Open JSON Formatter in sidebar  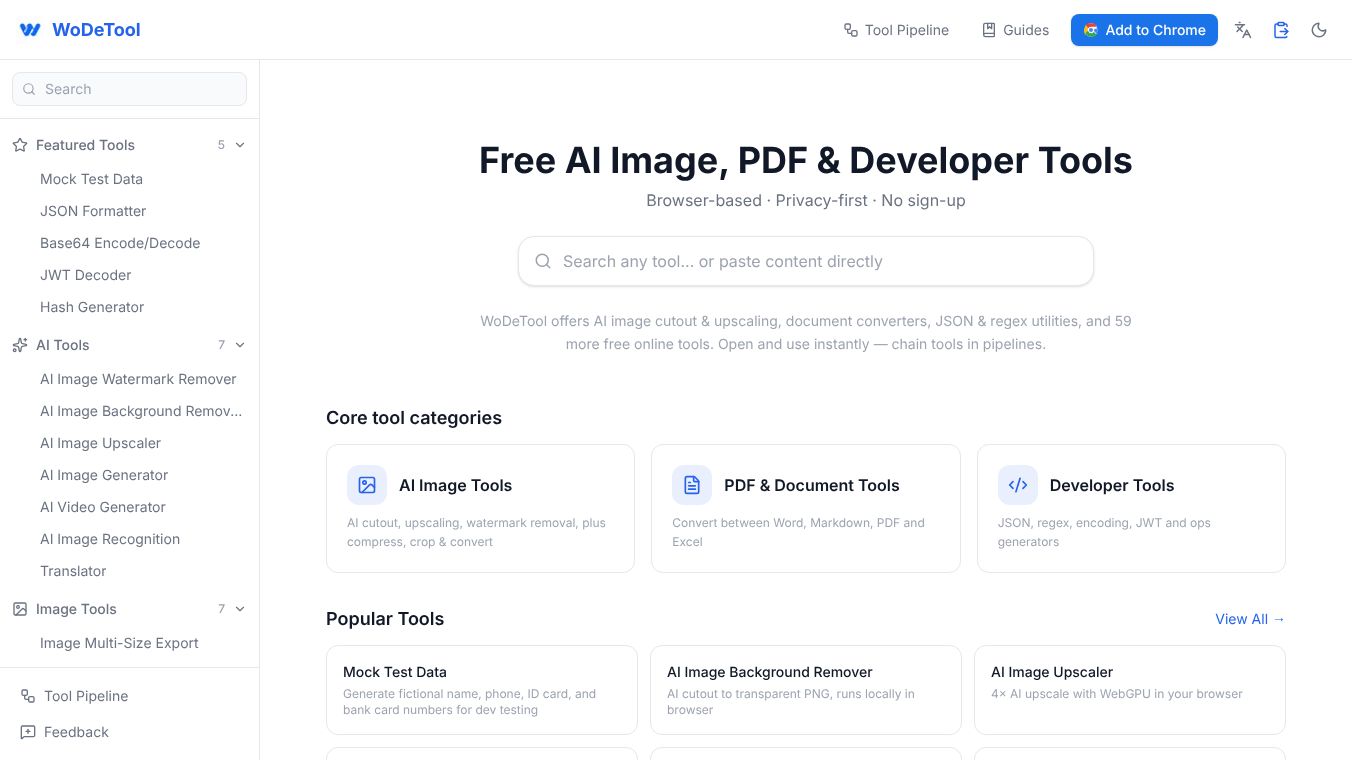coord(93,211)
